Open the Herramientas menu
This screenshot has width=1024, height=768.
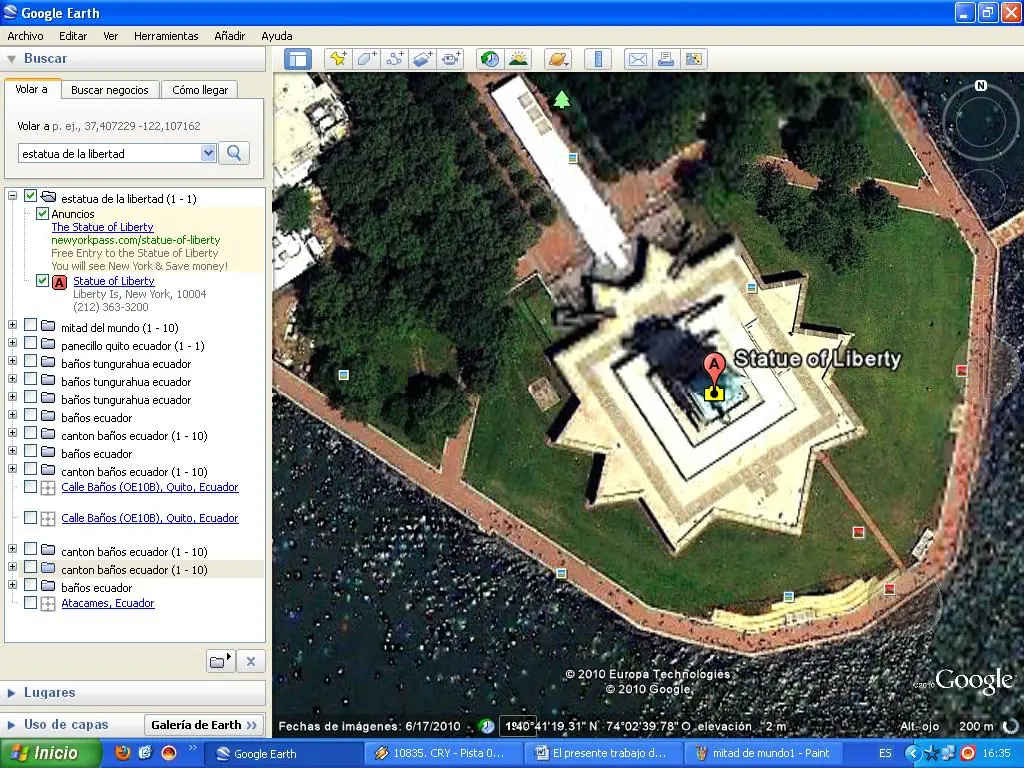(x=166, y=36)
